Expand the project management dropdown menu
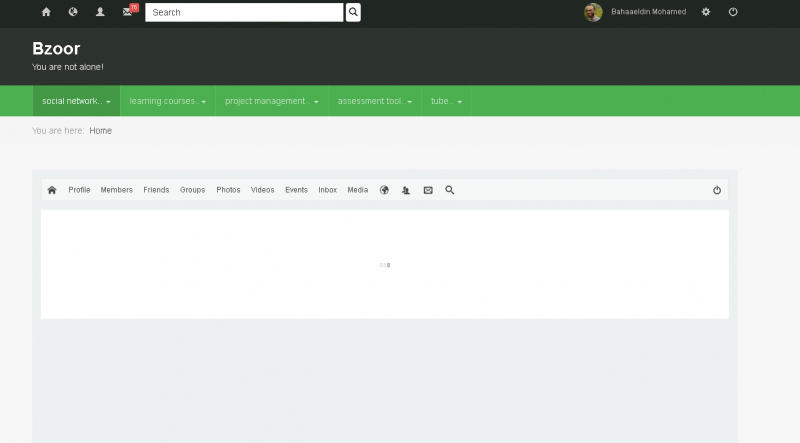Viewport: 800px width, 443px height. [272, 101]
